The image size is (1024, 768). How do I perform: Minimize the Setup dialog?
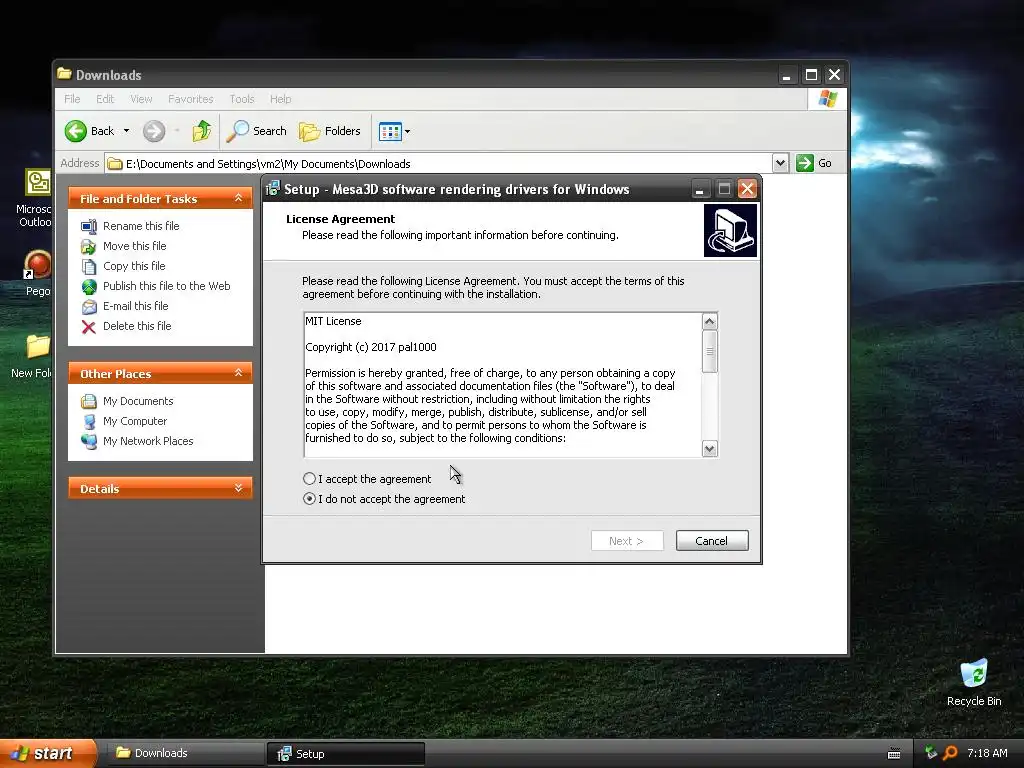[x=699, y=189]
